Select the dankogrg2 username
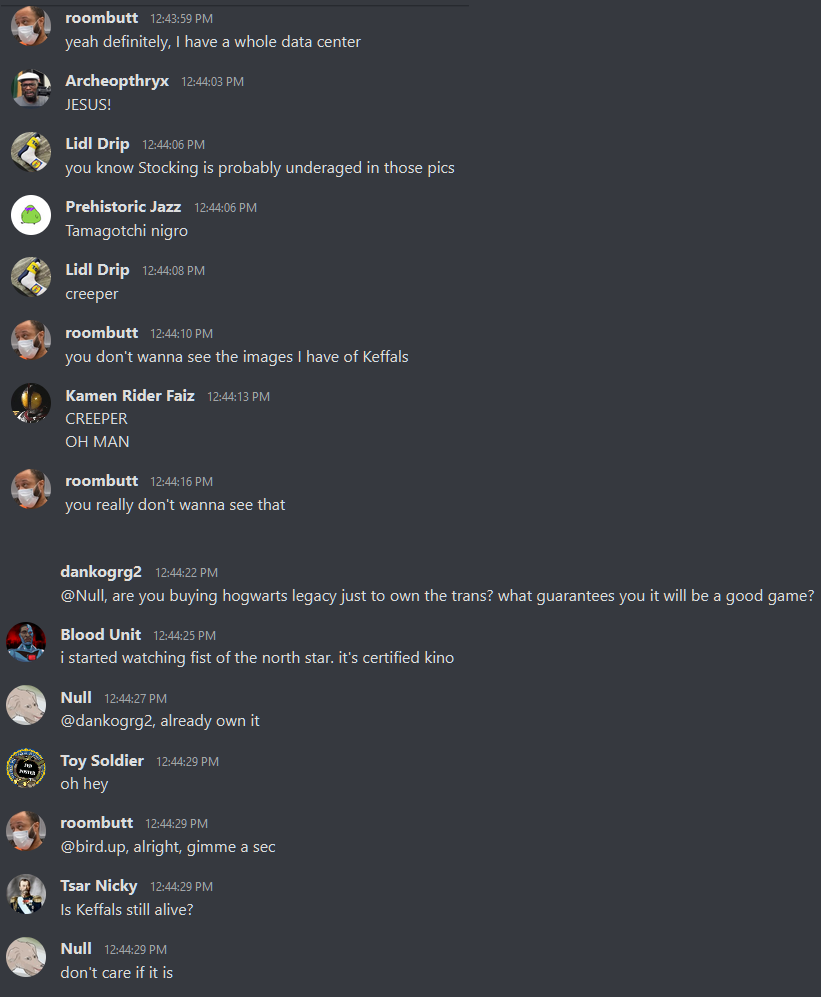 click(100, 572)
